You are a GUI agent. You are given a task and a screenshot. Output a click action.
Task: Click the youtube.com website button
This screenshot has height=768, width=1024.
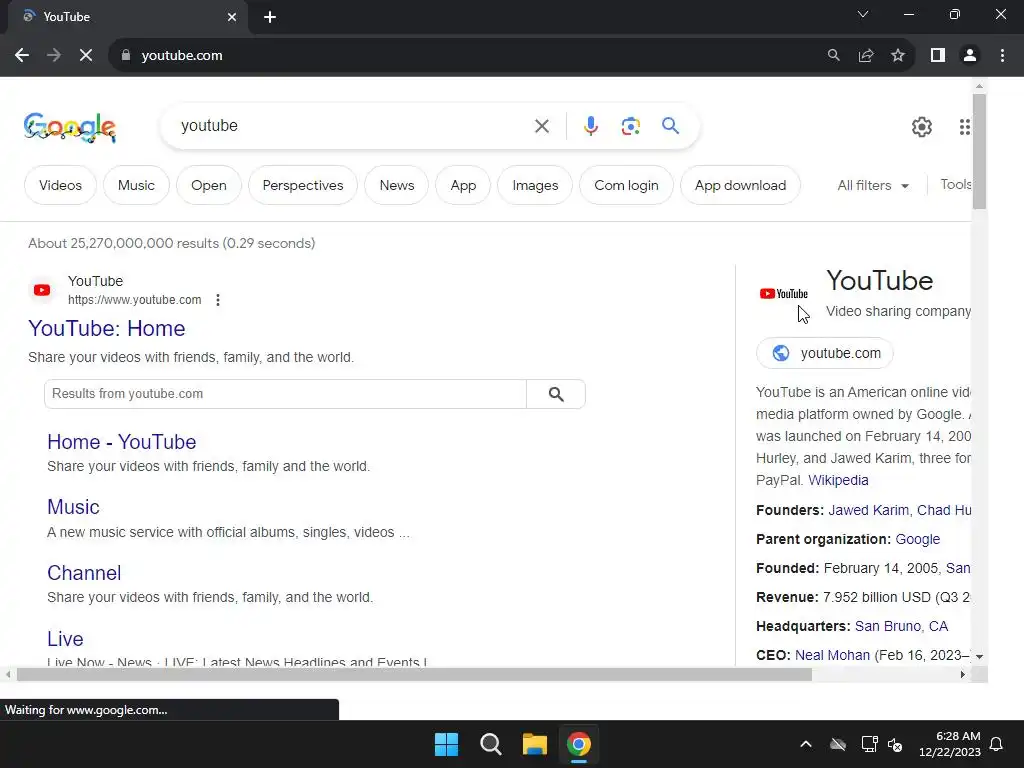824,353
